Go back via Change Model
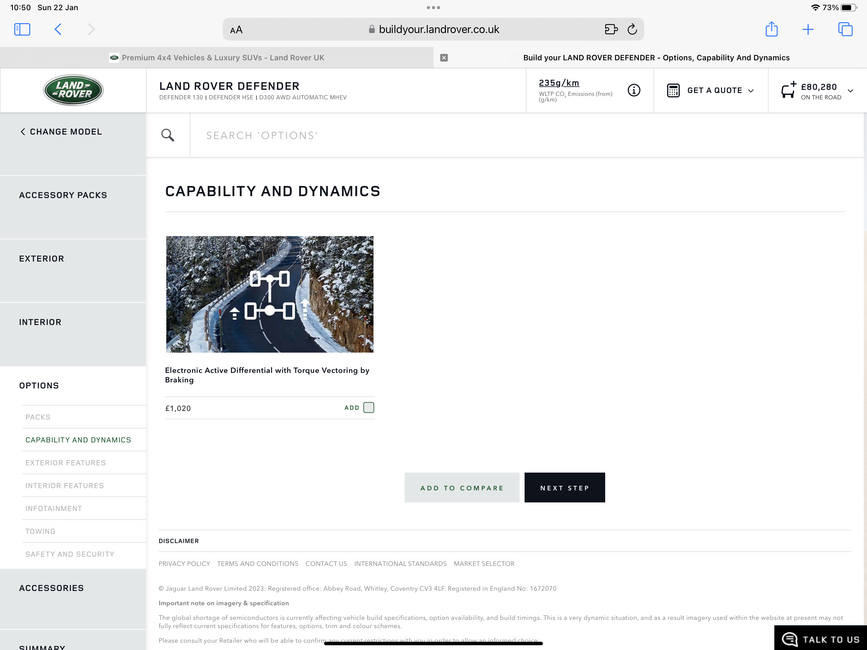 pyautogui.click(x=61, y=132)
